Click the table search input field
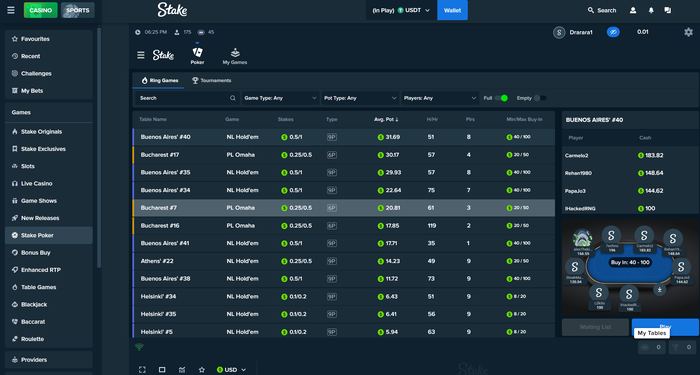Viewport: 700px width, 375px height. [x=188, y=98]
